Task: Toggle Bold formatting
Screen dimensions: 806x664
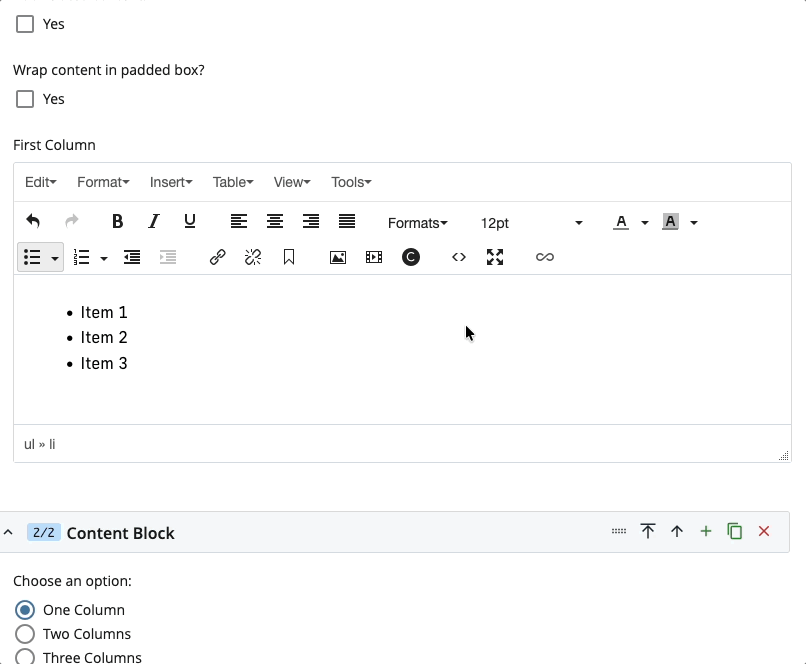Action: 117,222
